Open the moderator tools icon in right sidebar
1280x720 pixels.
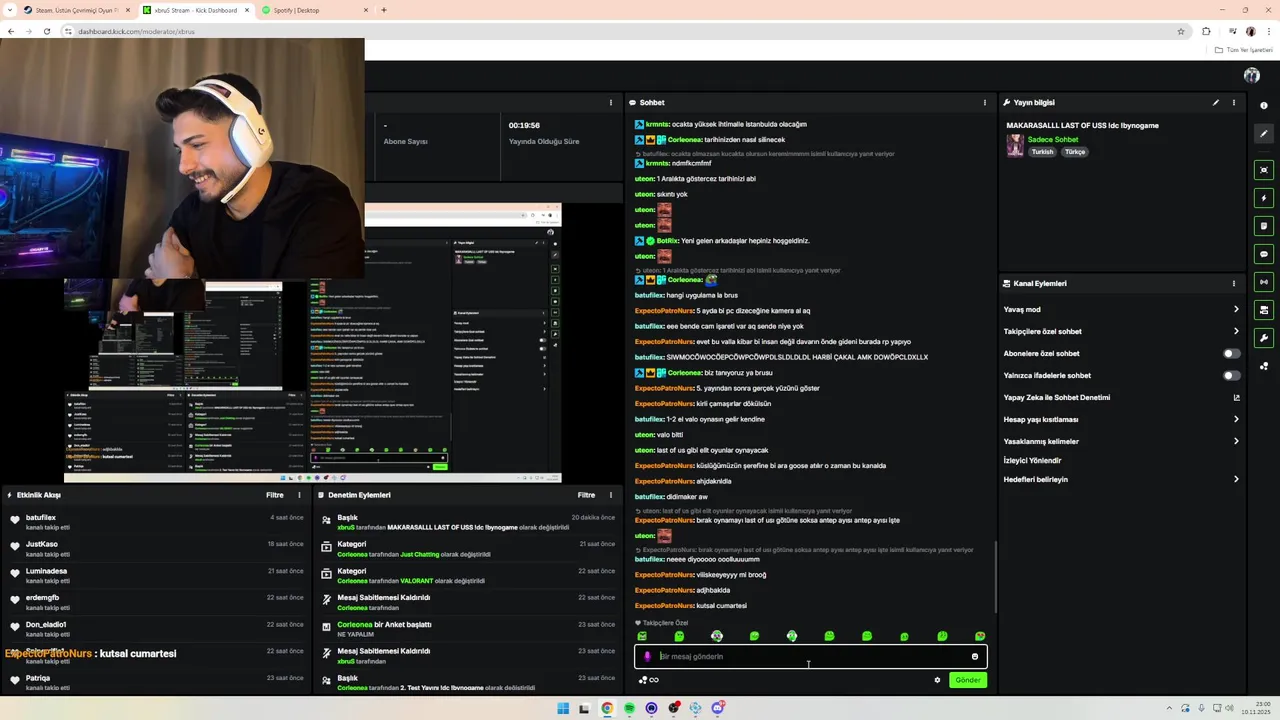pos(1264,310)
